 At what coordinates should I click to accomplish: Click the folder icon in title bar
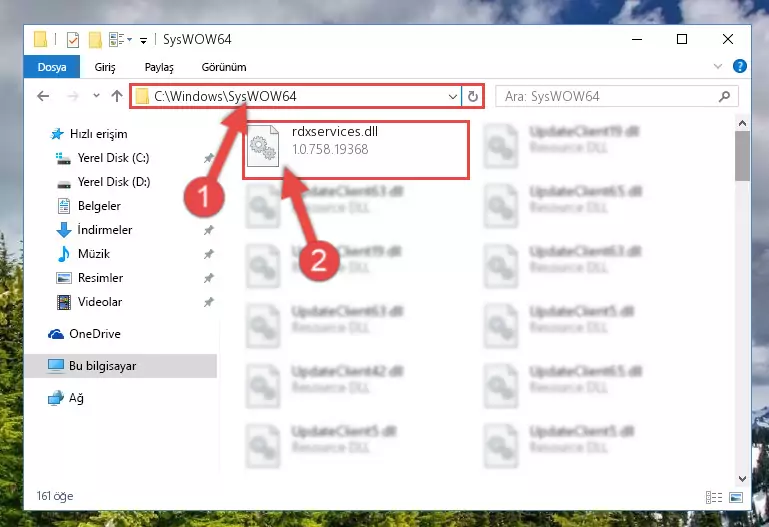tap(41, 39)
